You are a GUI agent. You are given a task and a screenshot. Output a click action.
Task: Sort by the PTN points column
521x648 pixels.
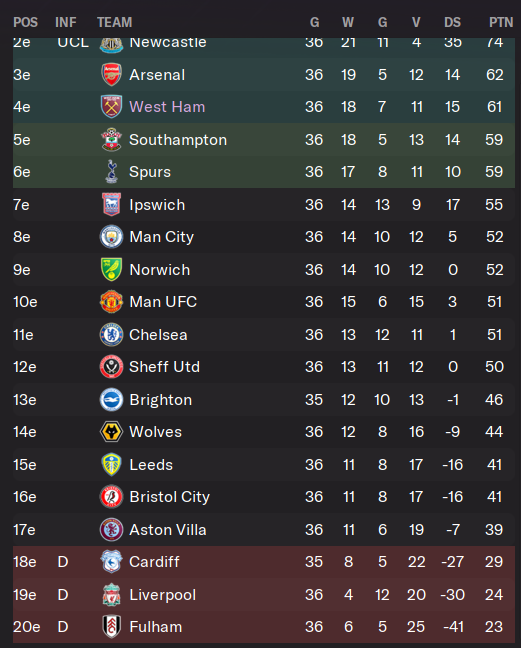coord(501,22)
